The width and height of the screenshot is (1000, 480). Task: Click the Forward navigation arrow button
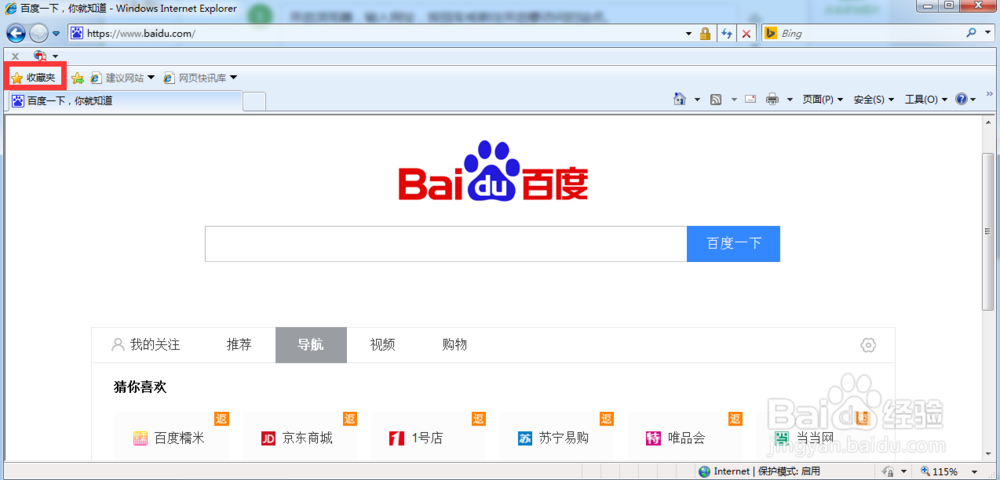click(x=38, y=34)
